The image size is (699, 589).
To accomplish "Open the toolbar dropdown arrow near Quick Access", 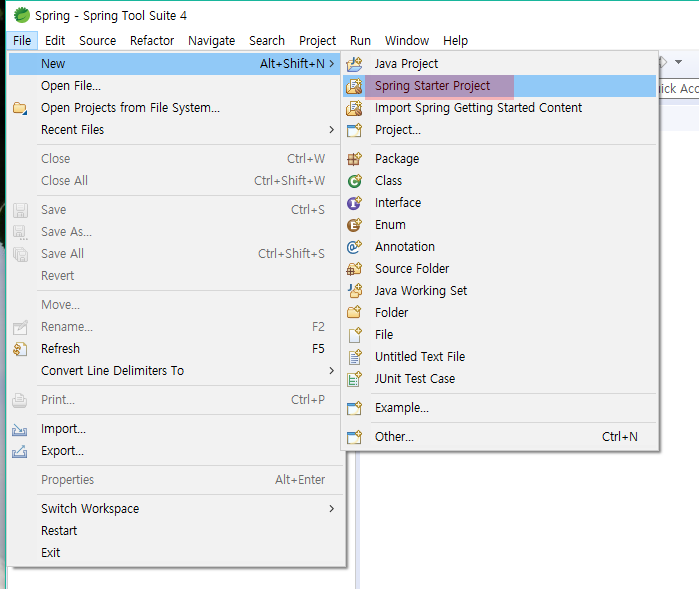I will pyautogui.click(x=678, y=62).
